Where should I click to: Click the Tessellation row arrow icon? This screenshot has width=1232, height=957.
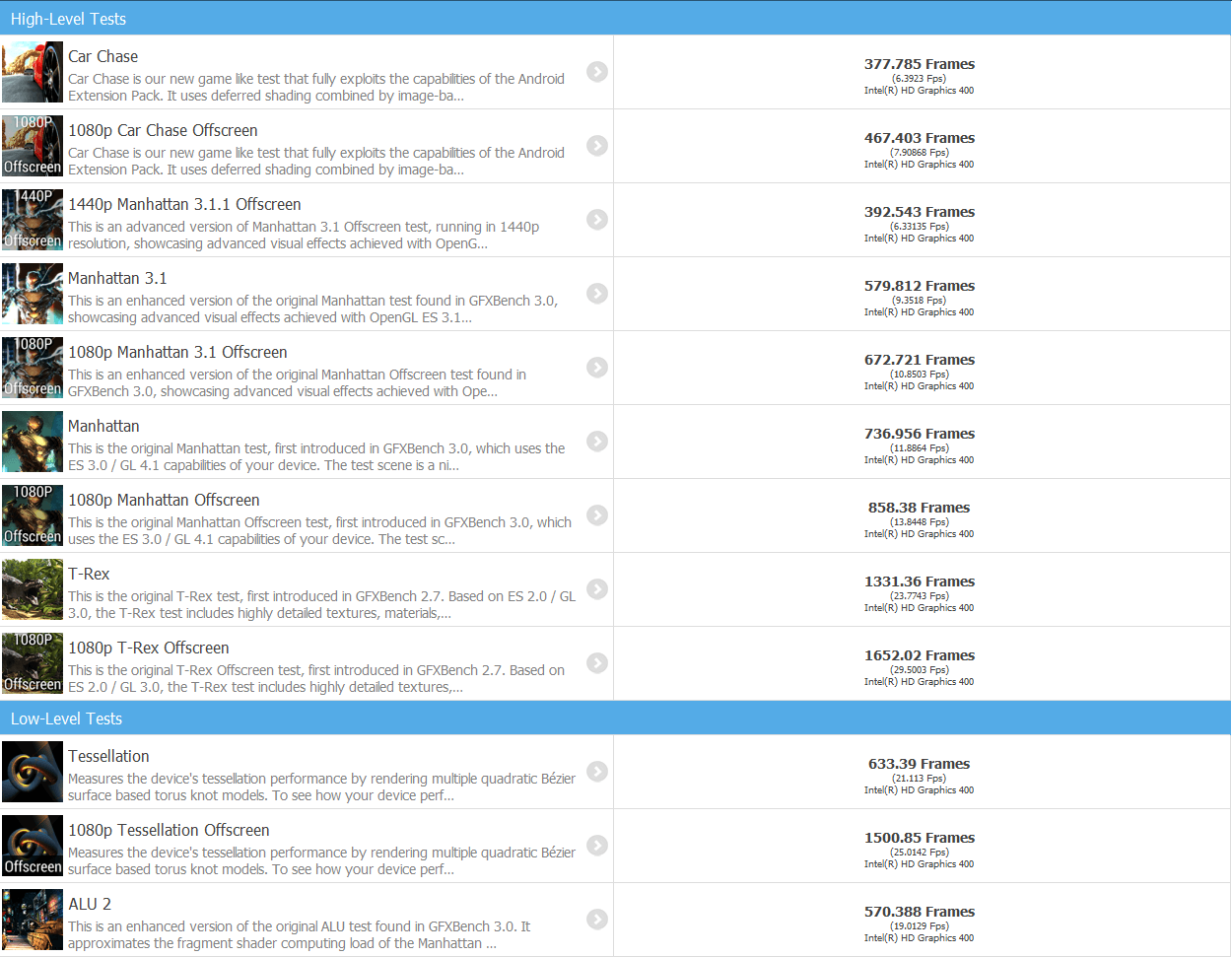tap(597, 772)
